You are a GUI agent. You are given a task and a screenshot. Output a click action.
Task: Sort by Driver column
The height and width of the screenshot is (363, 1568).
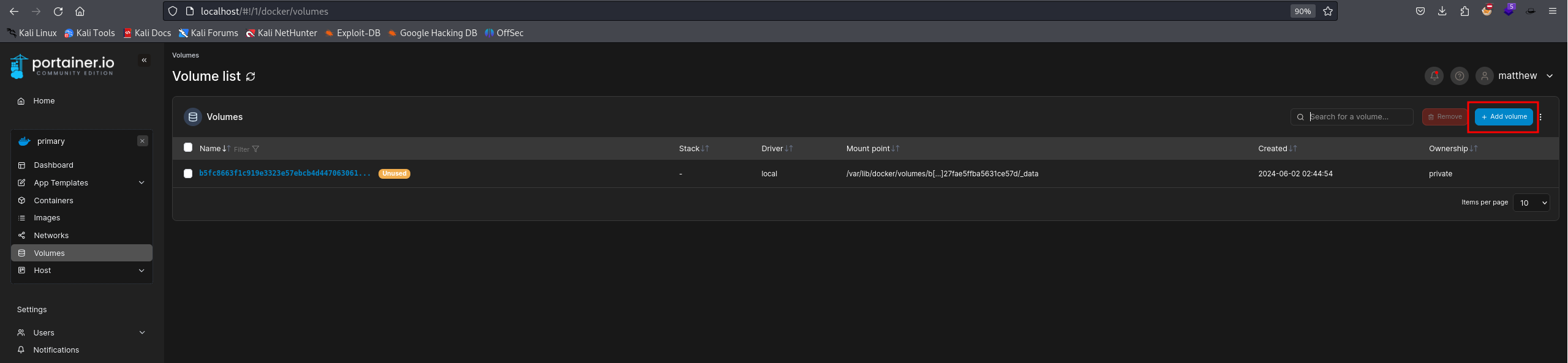[x=777, y=149]
